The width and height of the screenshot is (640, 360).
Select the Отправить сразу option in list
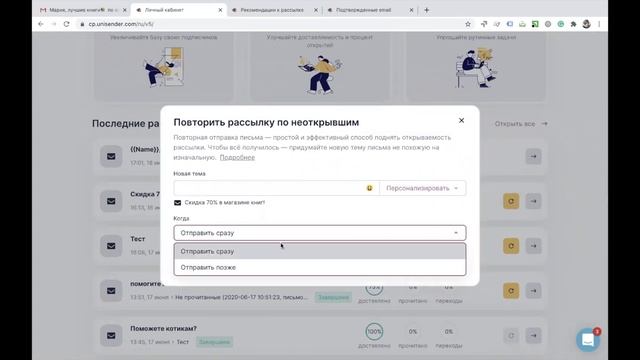(320, 251)
